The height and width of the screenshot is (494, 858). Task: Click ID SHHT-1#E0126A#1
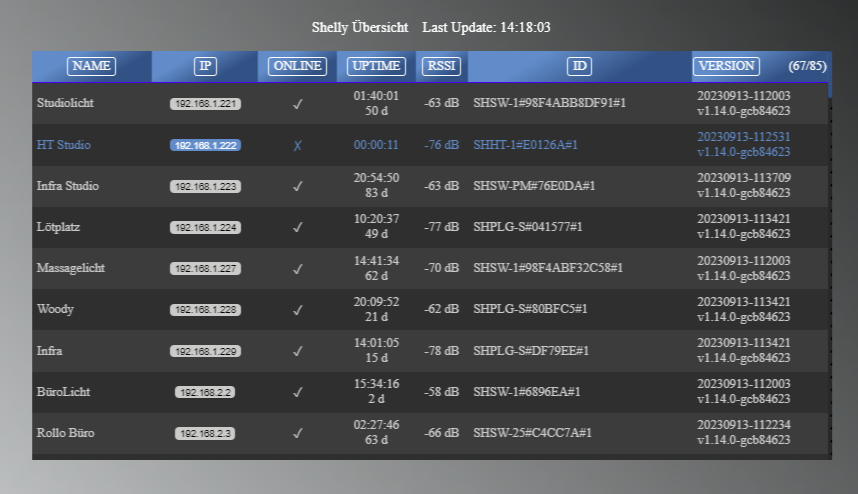(x=525, y=145)
